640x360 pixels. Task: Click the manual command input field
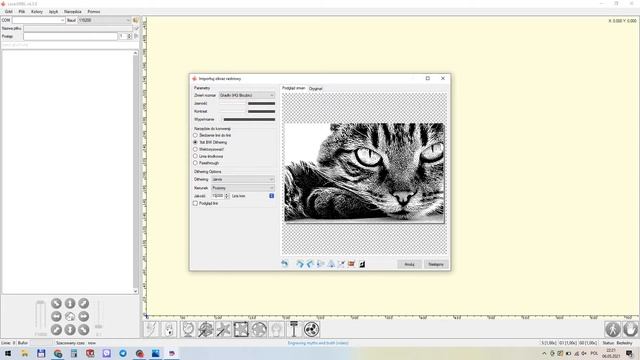[x=69, y=45]
